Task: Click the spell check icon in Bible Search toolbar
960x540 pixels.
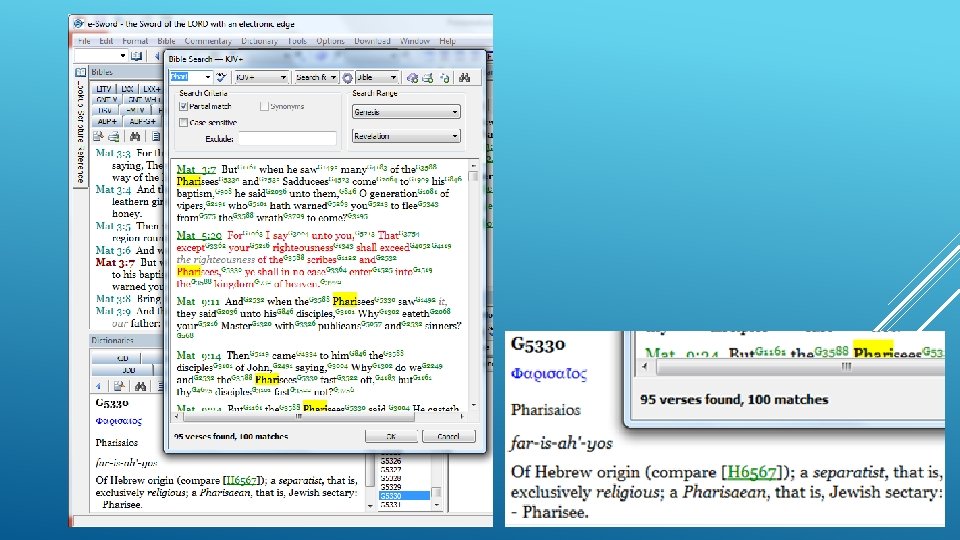Action: pos(221,77)
